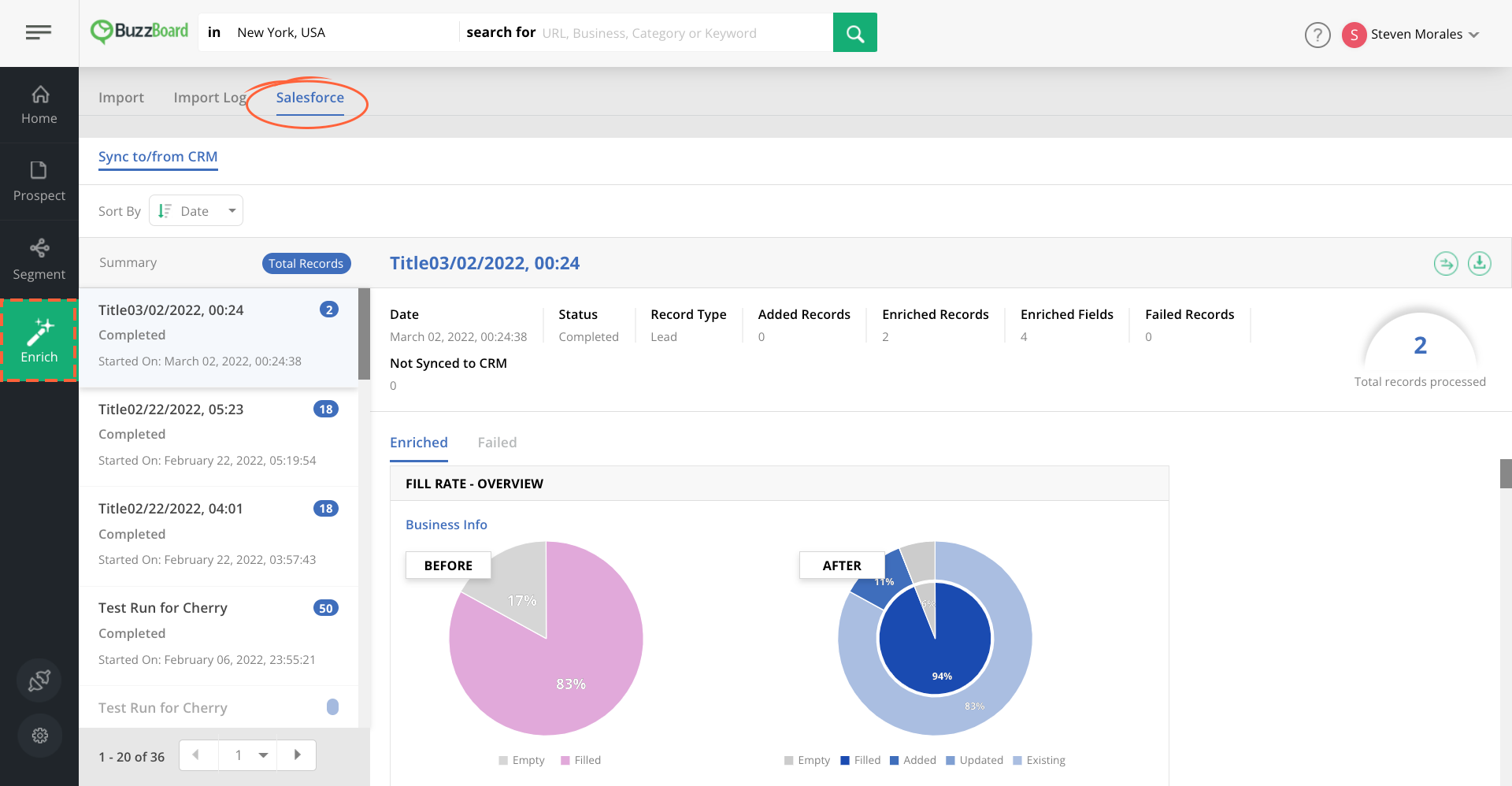
Task: Switch to the Failed tab
Action: 498,443
